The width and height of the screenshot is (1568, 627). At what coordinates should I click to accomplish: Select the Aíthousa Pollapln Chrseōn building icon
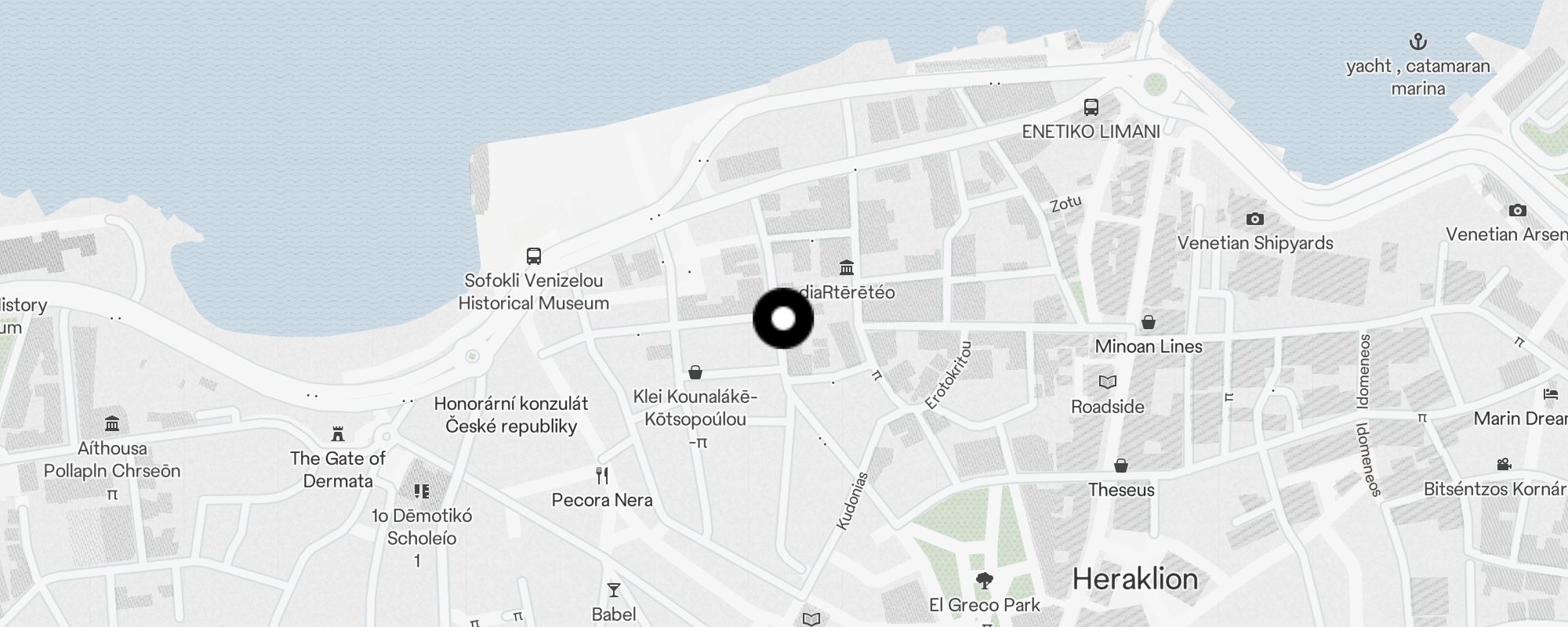point(112,424)
